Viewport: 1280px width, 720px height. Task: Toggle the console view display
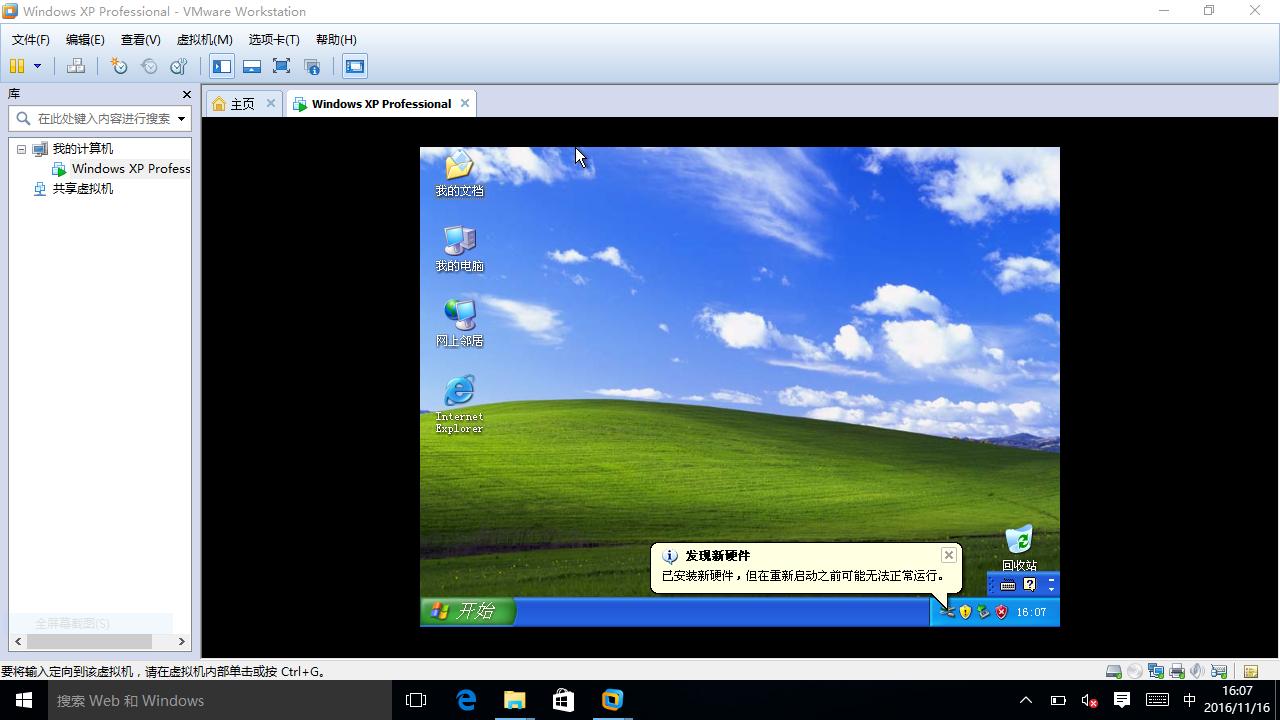355,66
